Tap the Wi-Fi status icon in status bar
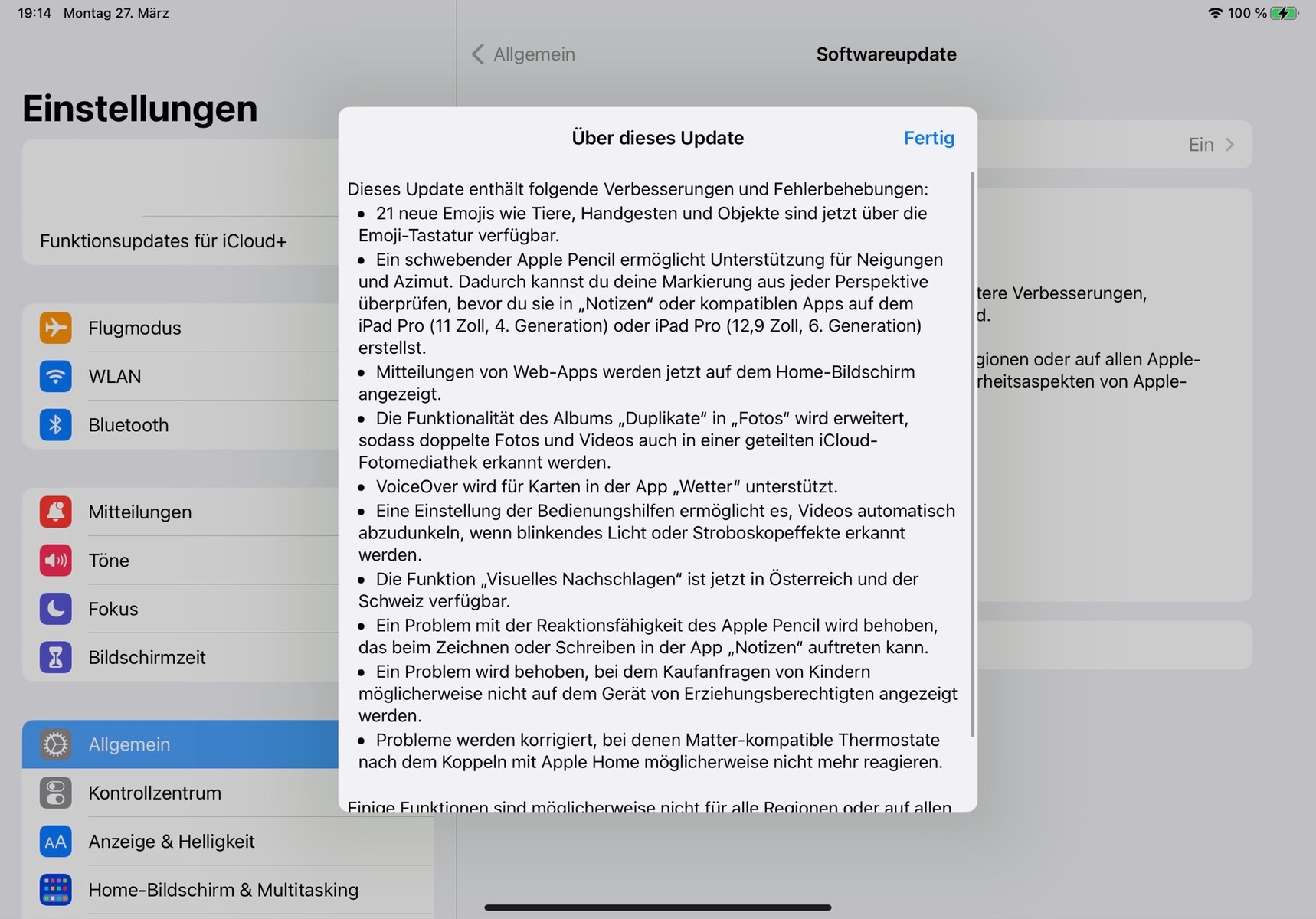 (x=1214, y=13)
